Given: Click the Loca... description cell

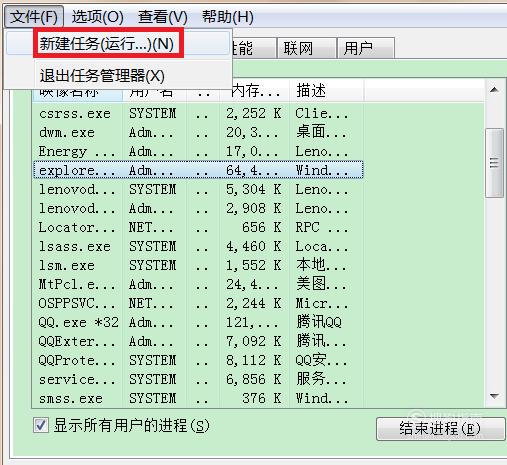Looking at the screenshot, I should (322, 247).
